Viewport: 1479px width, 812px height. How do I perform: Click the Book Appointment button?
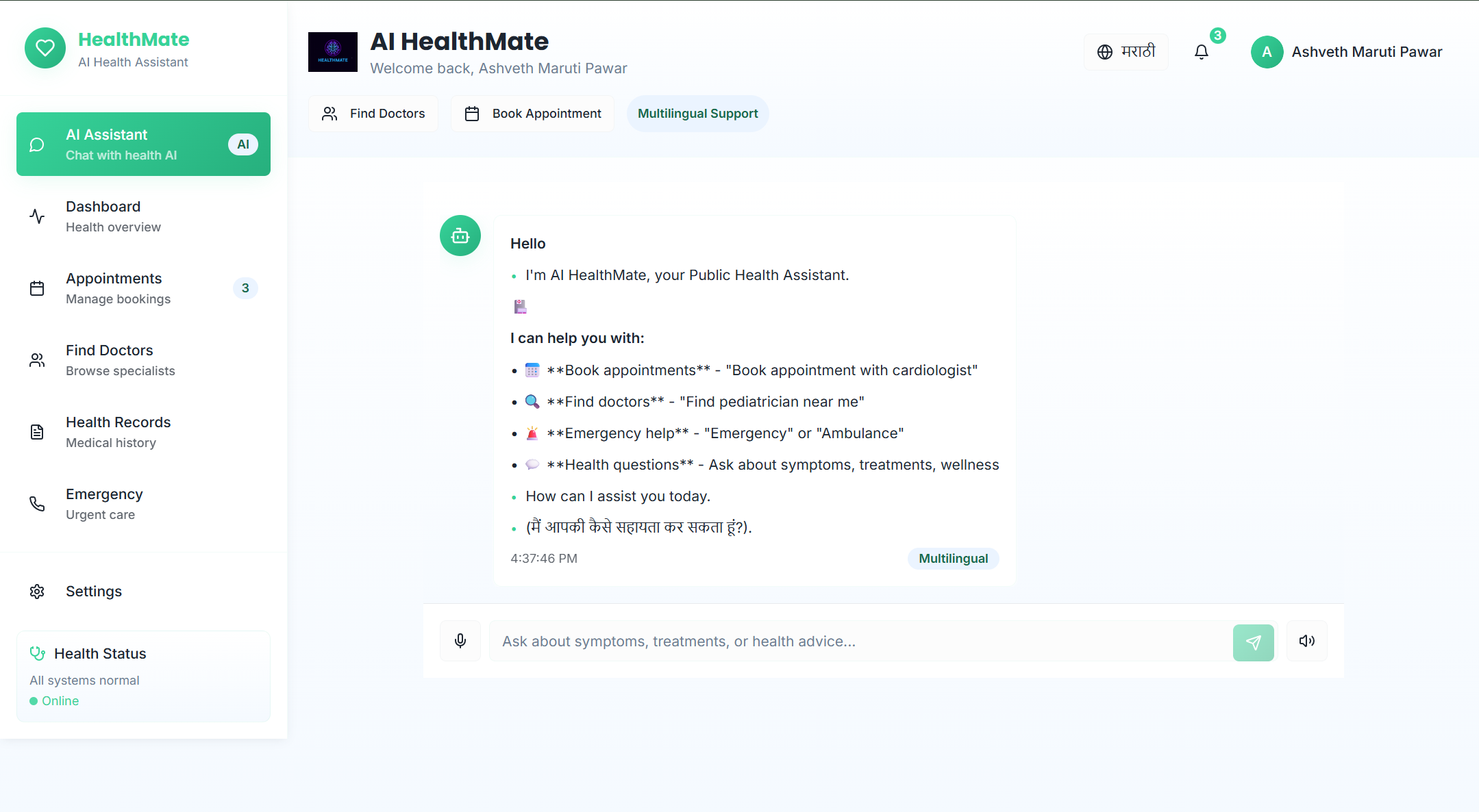tap(533, 114)
